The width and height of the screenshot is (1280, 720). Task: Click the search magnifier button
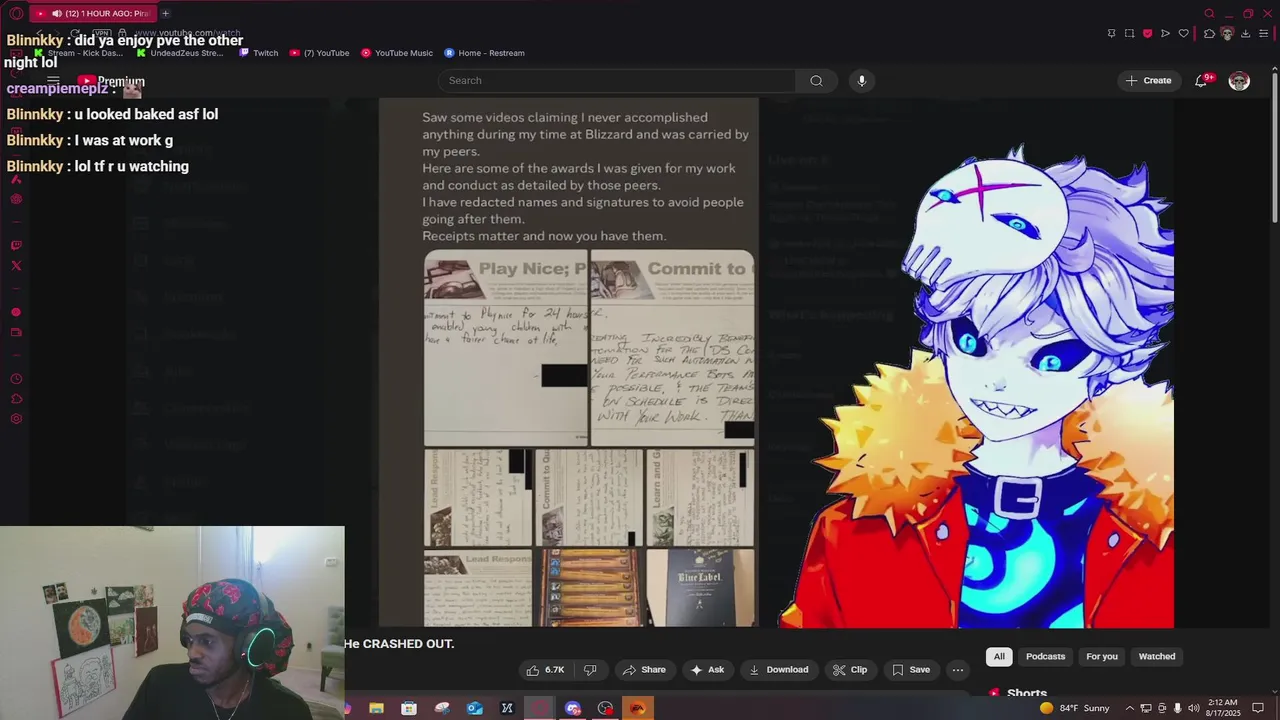point(816,80)
